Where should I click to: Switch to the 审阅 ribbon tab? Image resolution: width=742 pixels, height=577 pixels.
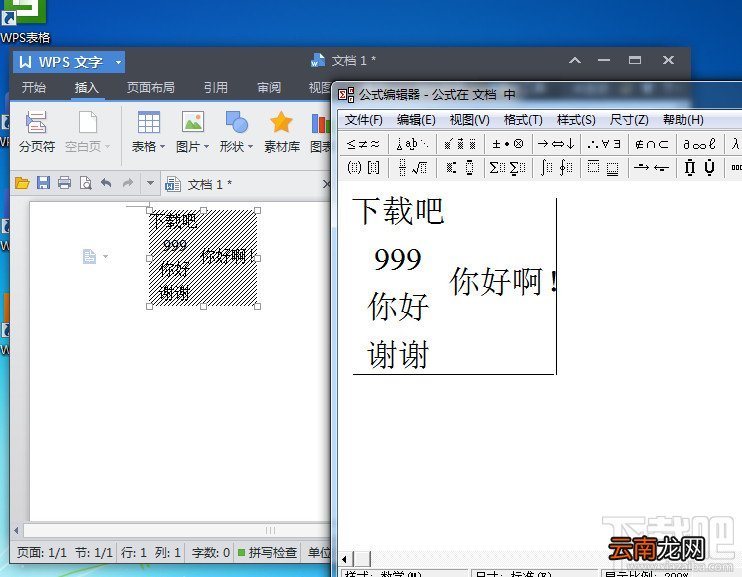(269, 88)
